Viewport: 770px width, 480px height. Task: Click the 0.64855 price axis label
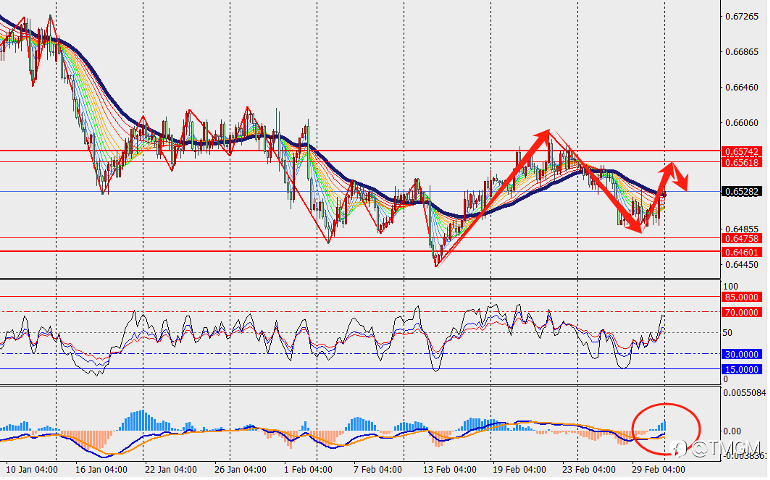click(x=742, y=229)
